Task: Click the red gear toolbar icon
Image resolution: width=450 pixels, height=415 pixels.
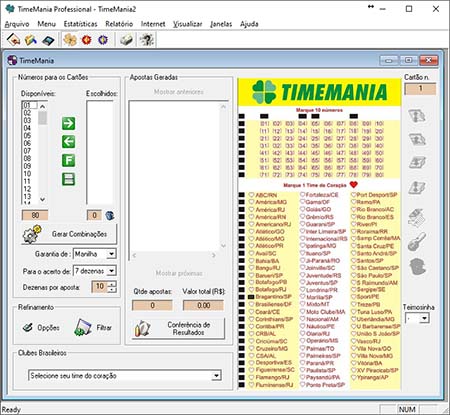Action: click(87, 40)
